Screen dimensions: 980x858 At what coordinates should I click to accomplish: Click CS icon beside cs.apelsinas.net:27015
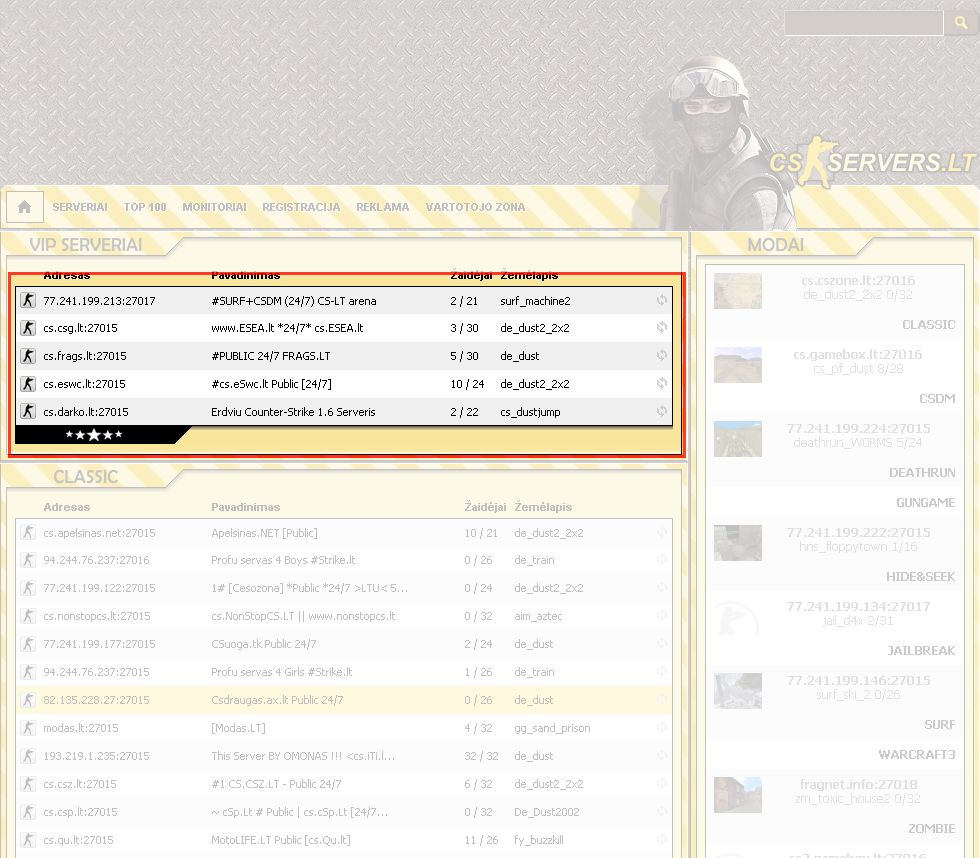[x=28, y=532]
